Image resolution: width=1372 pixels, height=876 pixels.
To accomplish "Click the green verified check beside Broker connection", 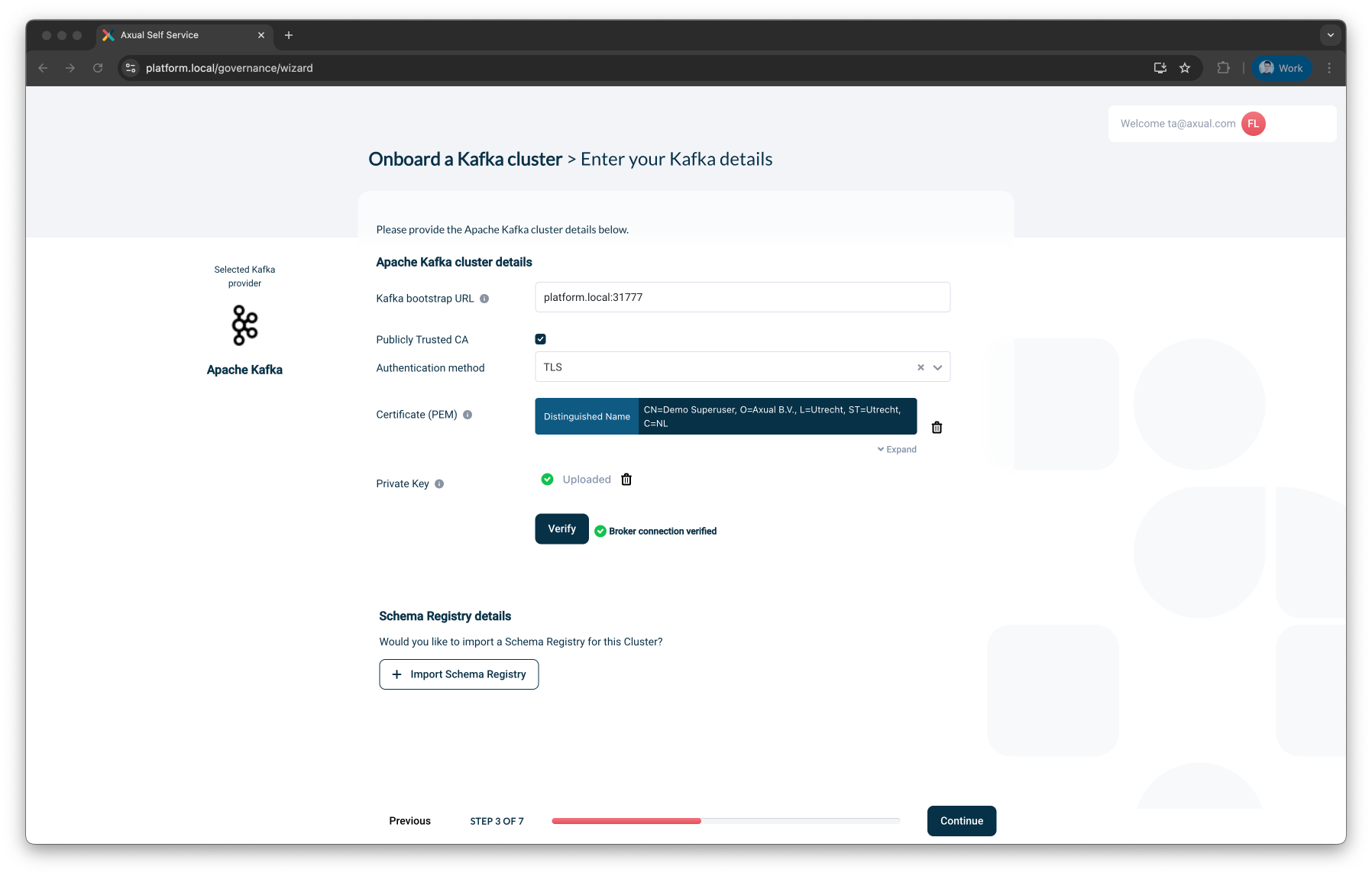I will click(x=600, y=531).
